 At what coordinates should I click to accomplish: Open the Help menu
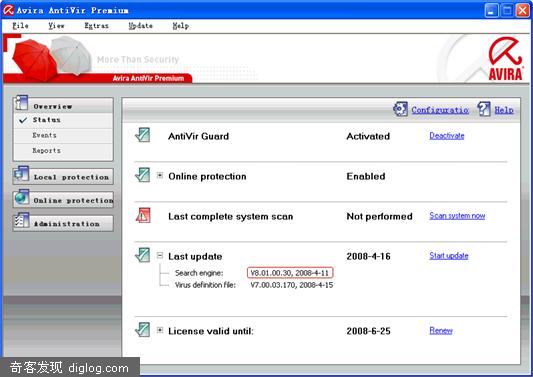coord(180,26)
